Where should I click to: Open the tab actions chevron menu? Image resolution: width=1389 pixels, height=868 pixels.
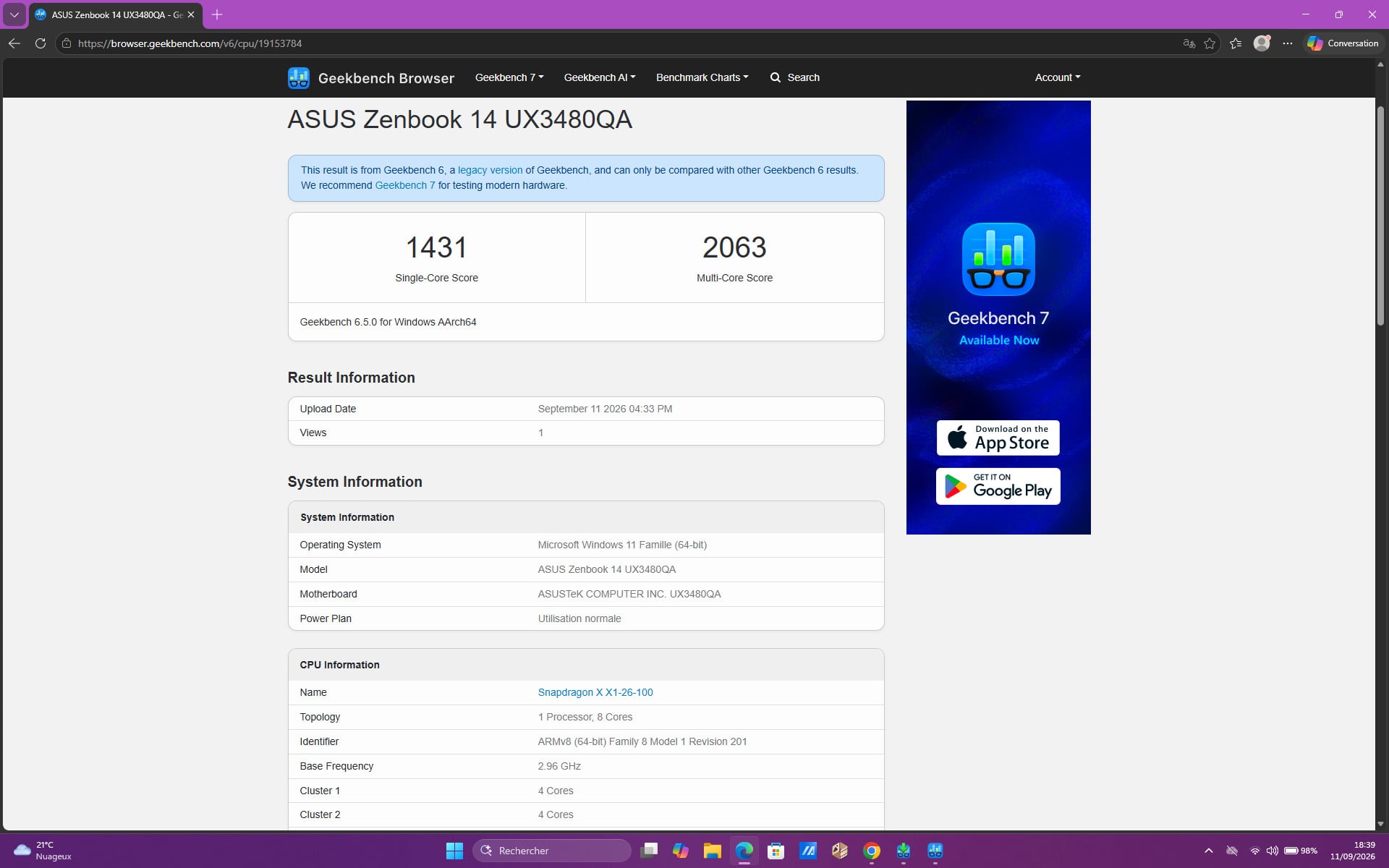[x=14, y=14]
